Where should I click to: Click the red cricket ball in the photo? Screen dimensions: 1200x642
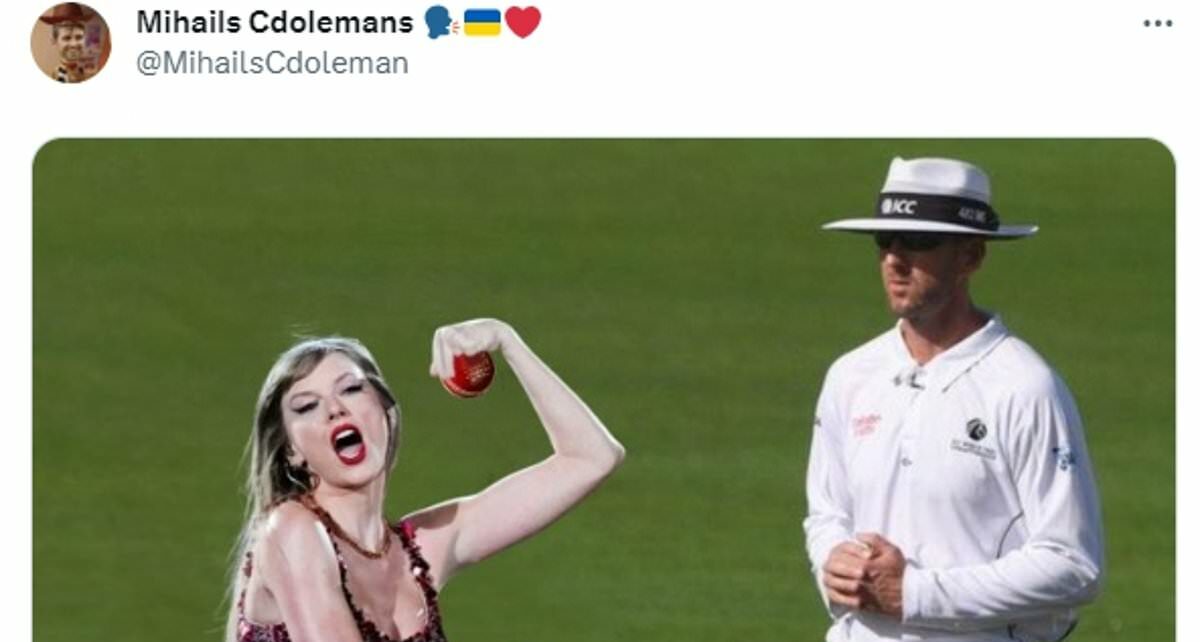point(468,374)
